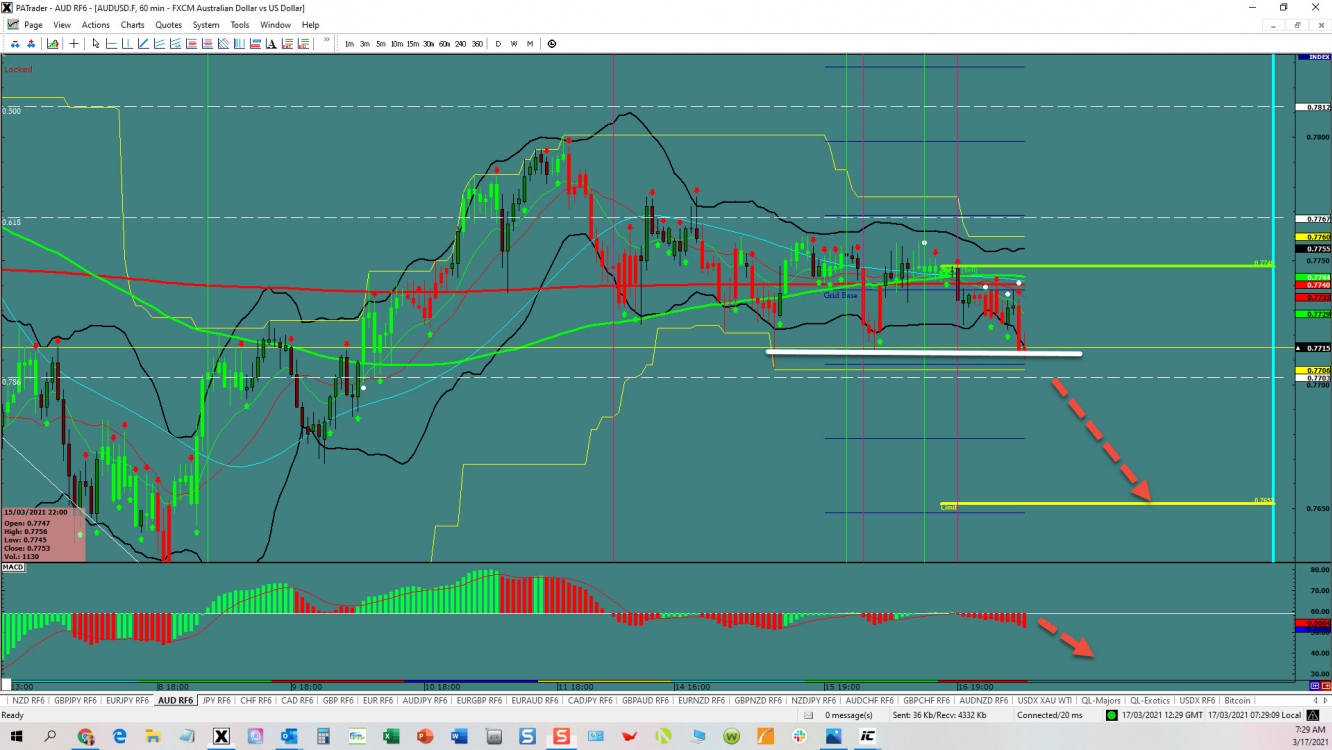Screen dimensions: 1332x750
Task: Click Connected/20 ms status text
Action: click(1050, 715)
